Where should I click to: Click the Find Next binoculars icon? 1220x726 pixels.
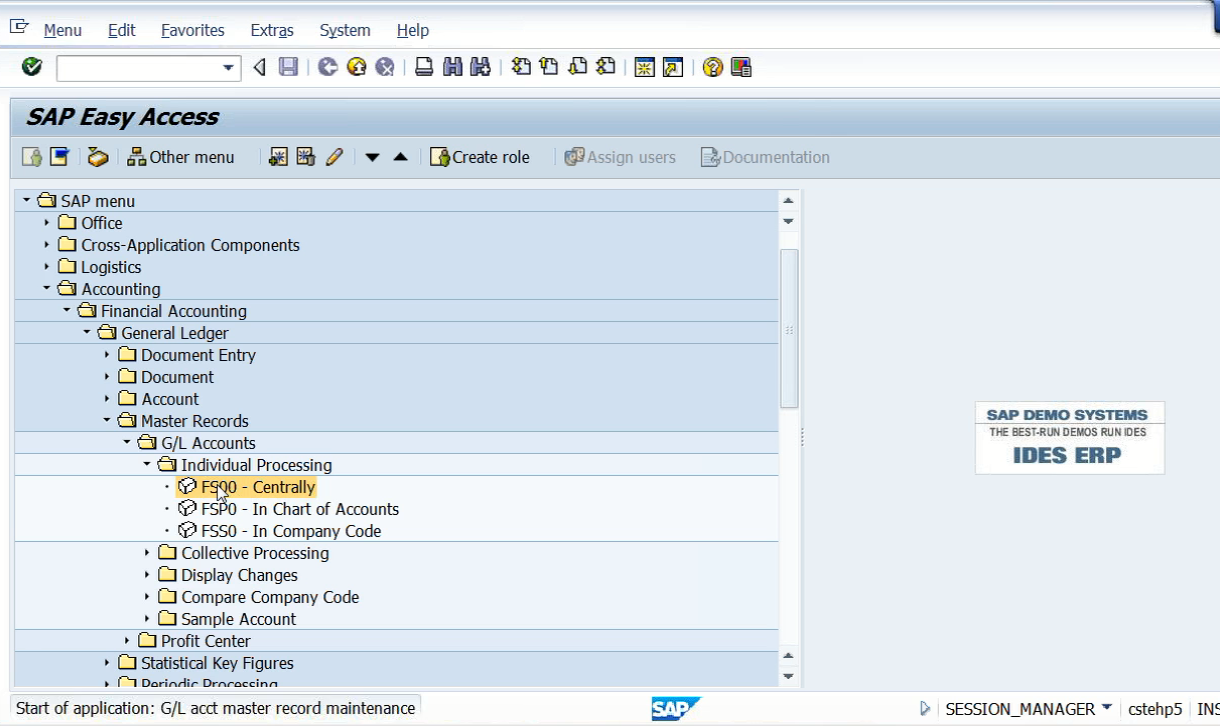point(480,67)
